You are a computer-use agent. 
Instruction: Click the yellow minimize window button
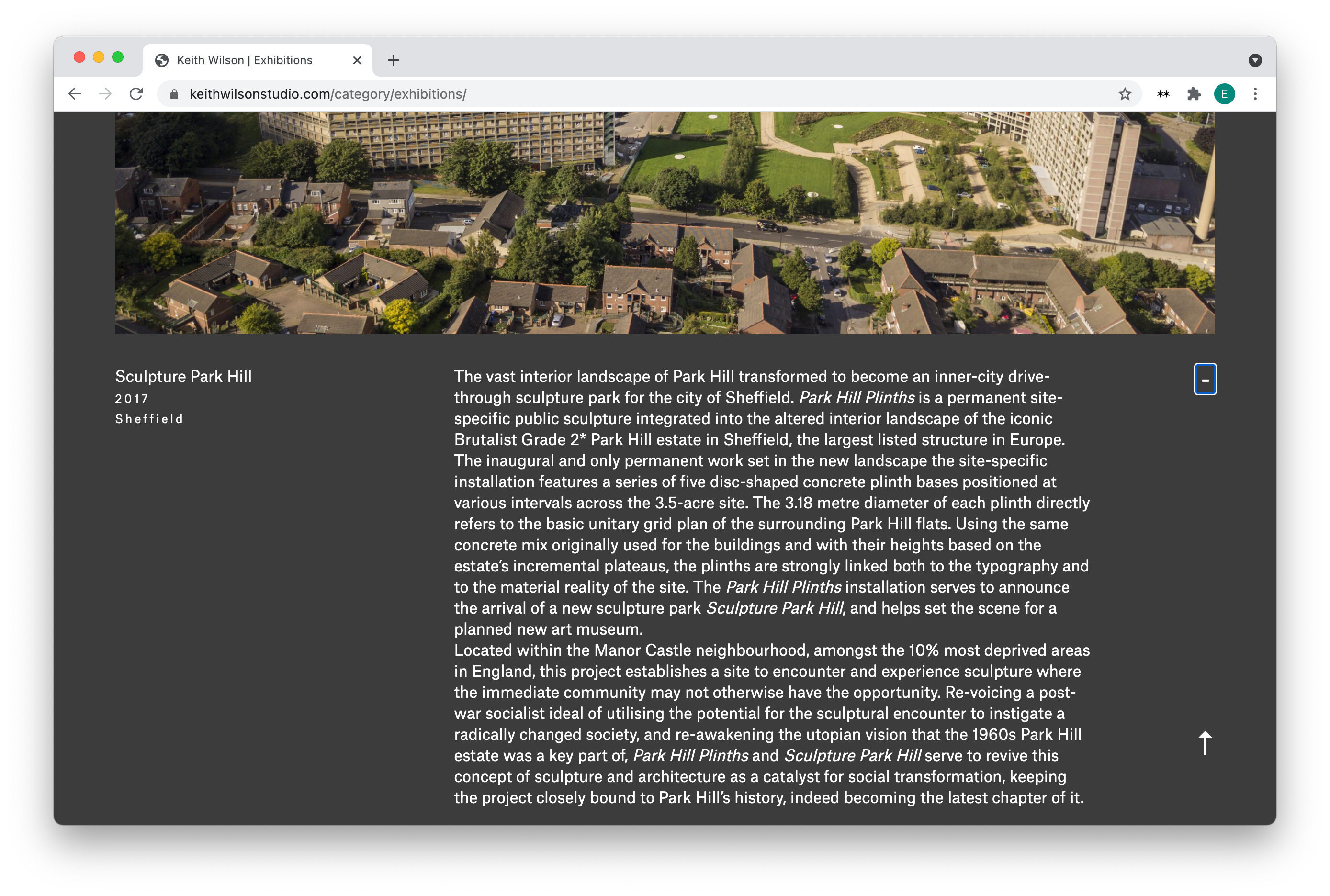pos(98,57)
